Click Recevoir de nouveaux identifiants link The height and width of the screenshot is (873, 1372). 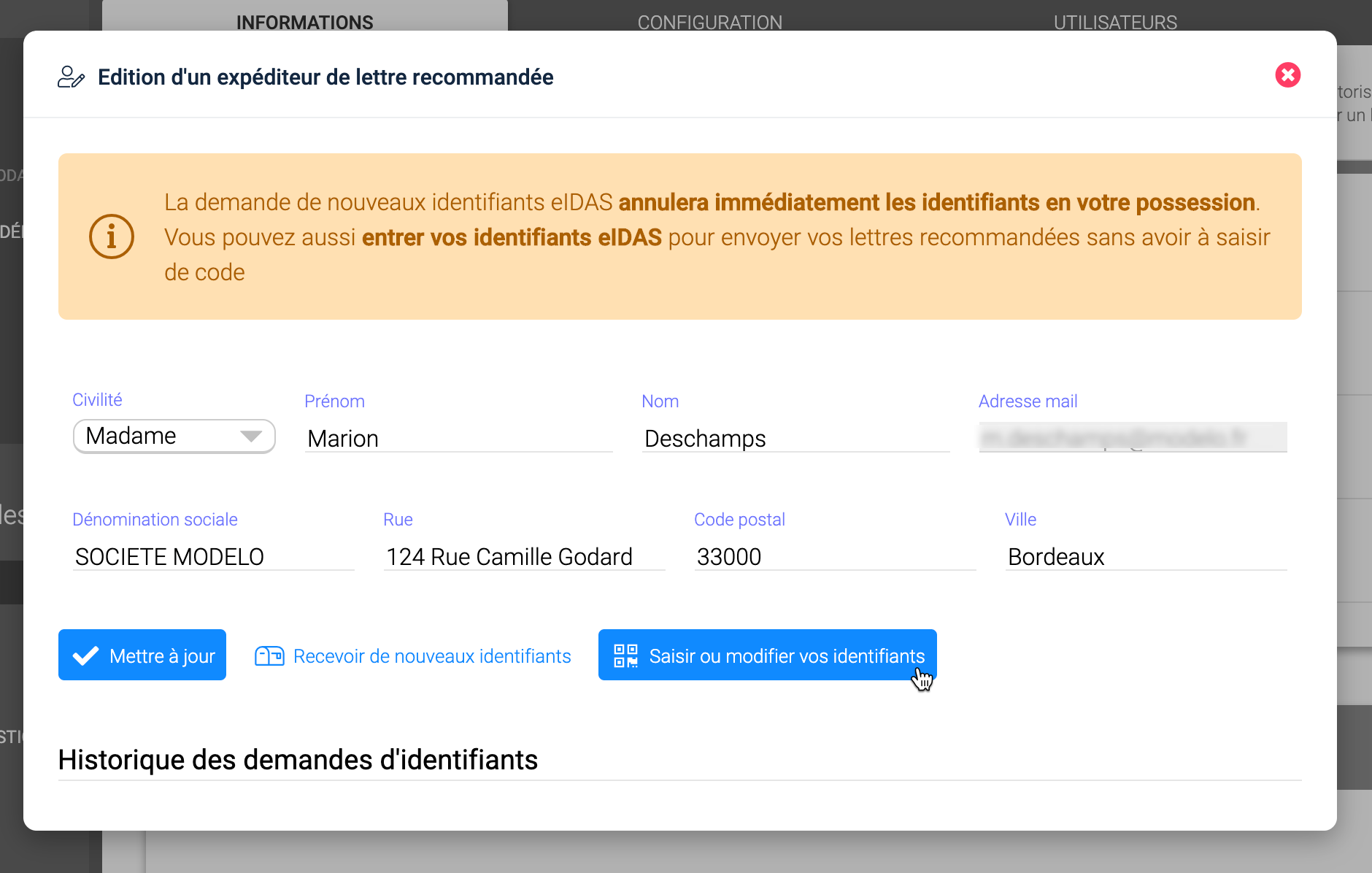point(431,656)
